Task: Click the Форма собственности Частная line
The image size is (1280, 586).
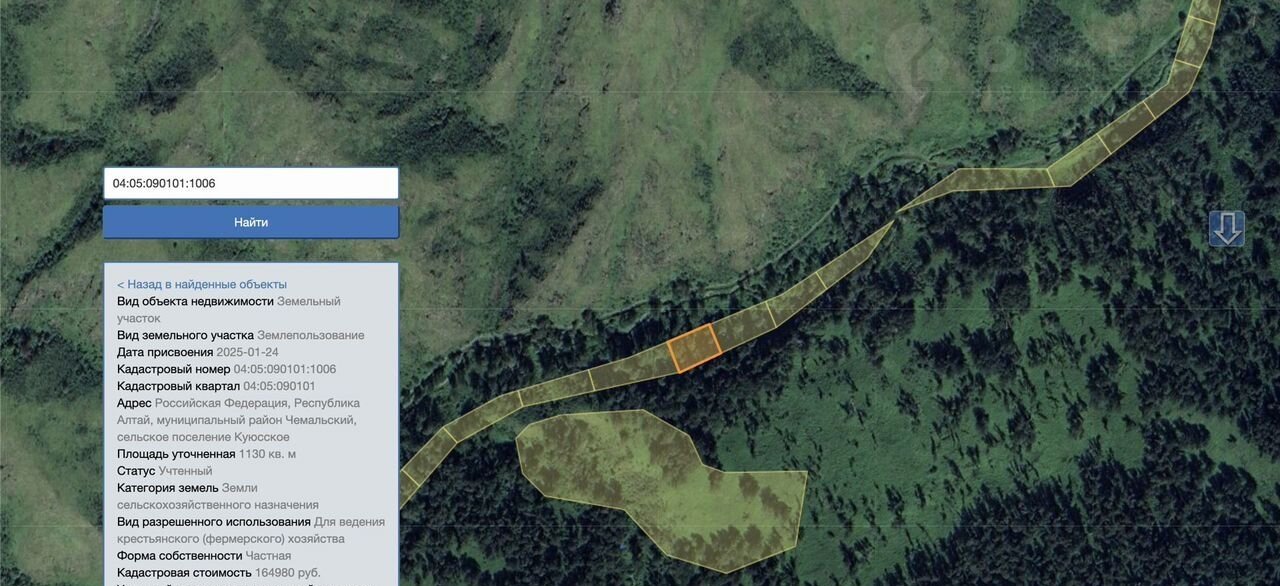Action: click(x=204, y=556)
